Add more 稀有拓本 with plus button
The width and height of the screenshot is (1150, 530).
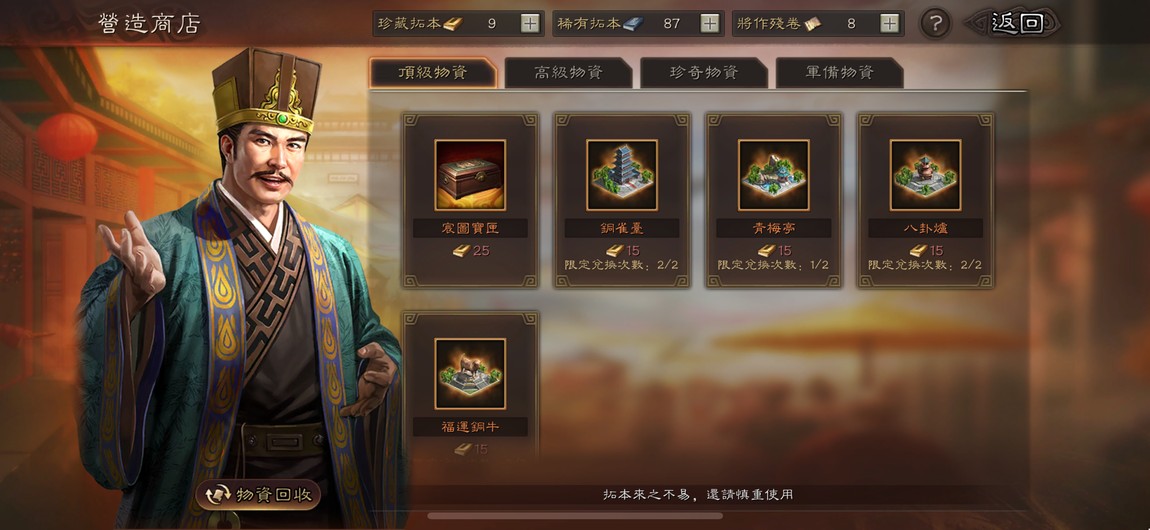point(709,23)
